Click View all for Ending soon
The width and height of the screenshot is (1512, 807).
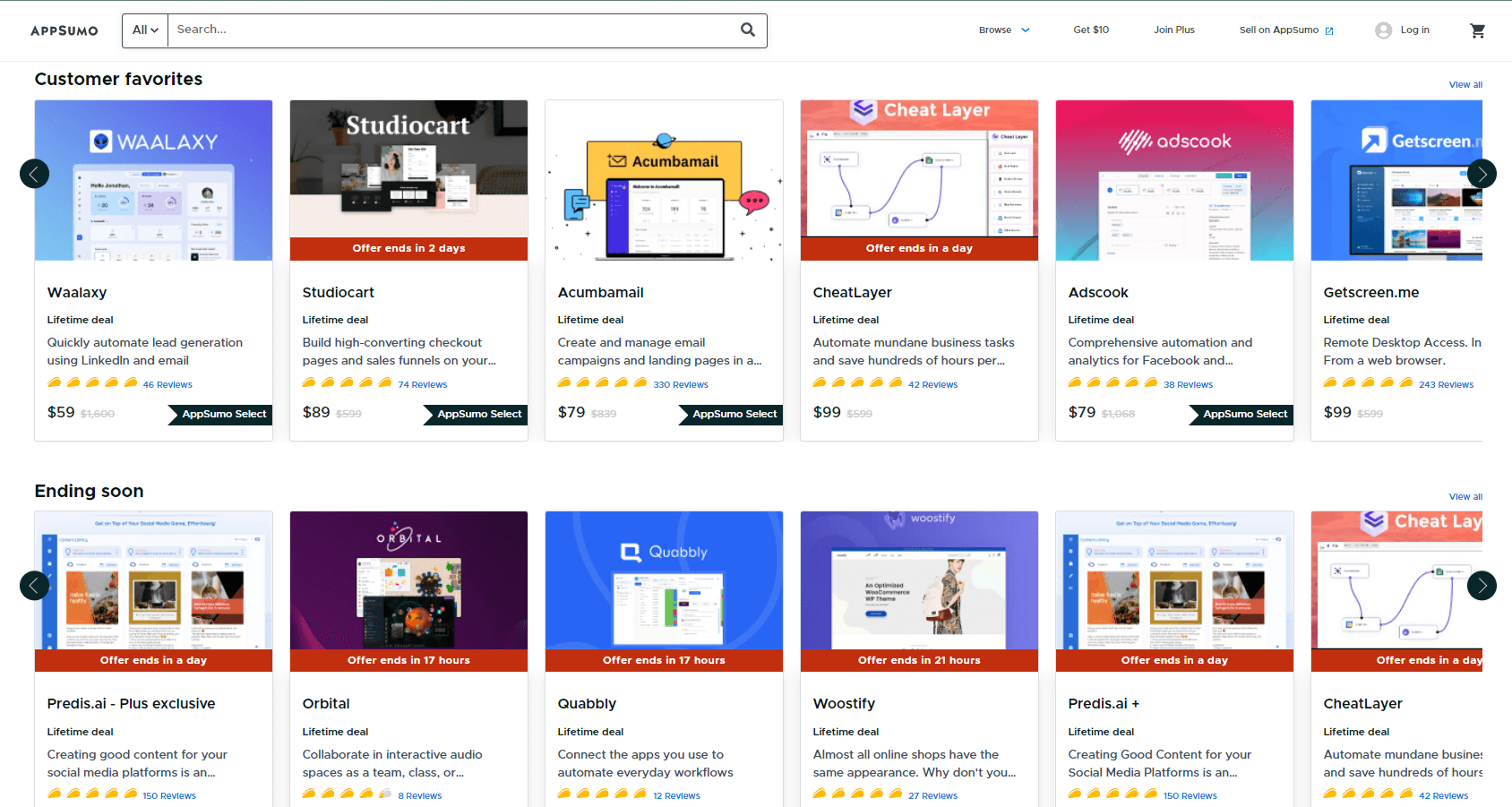click(1465, 497)
